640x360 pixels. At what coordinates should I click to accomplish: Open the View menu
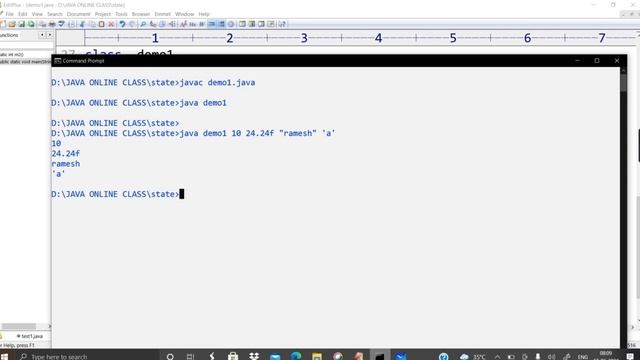37,14
